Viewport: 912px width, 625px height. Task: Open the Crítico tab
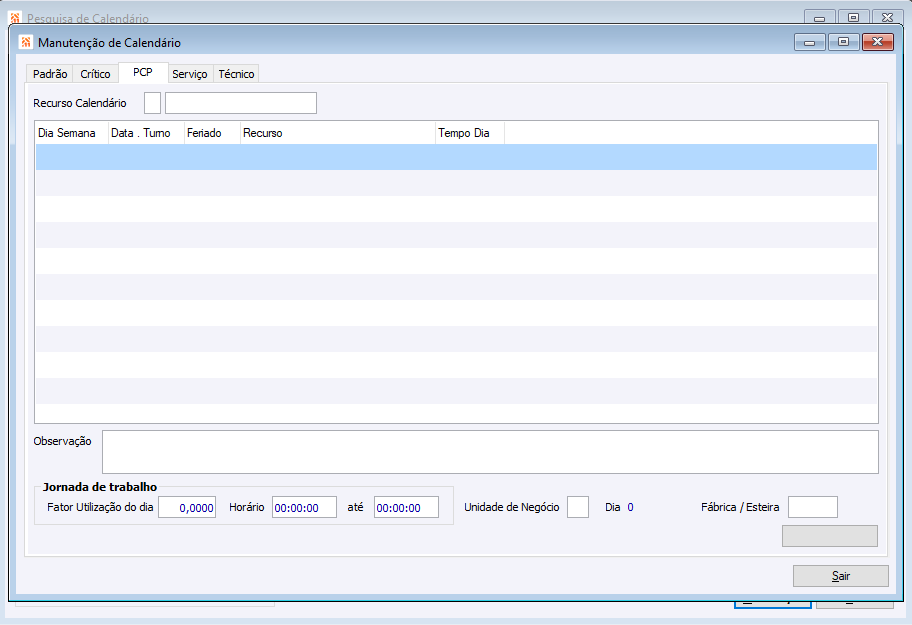point(95,74)
